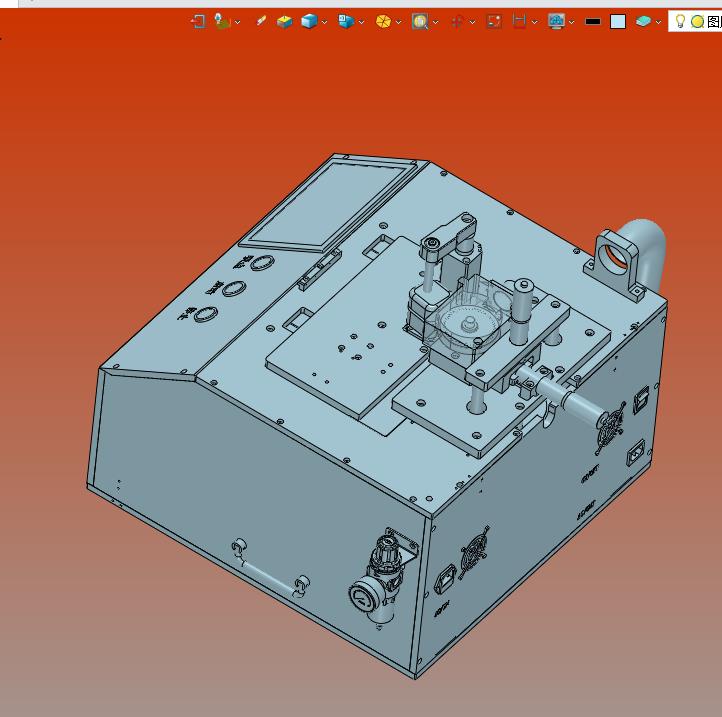Screen dimensions: 722x717
Task: Expand the H-shaped measure dropdown
Action: pos(534,22)
